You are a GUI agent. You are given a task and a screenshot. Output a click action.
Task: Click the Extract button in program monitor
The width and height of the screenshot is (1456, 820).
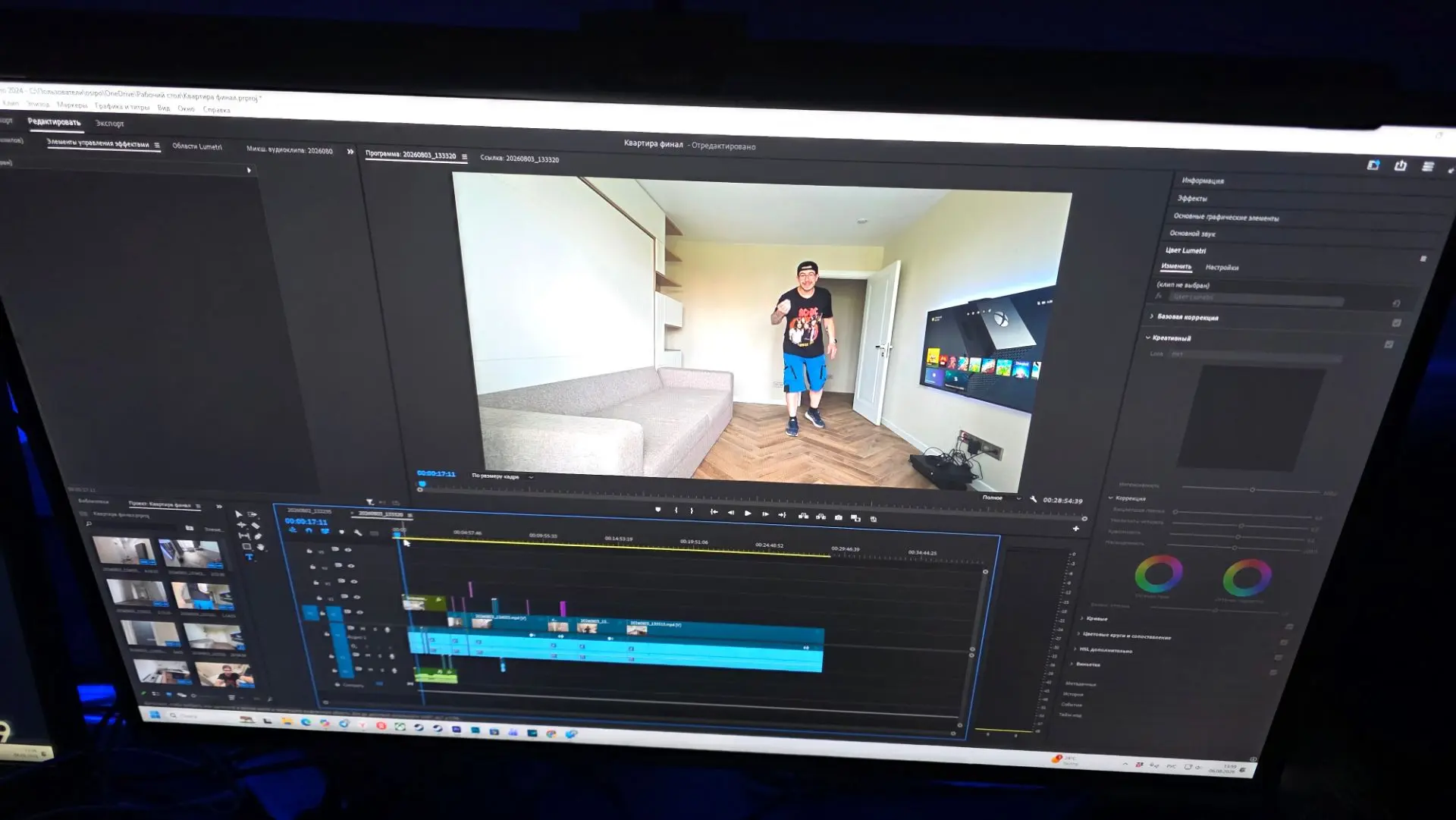tap(821, 517)
